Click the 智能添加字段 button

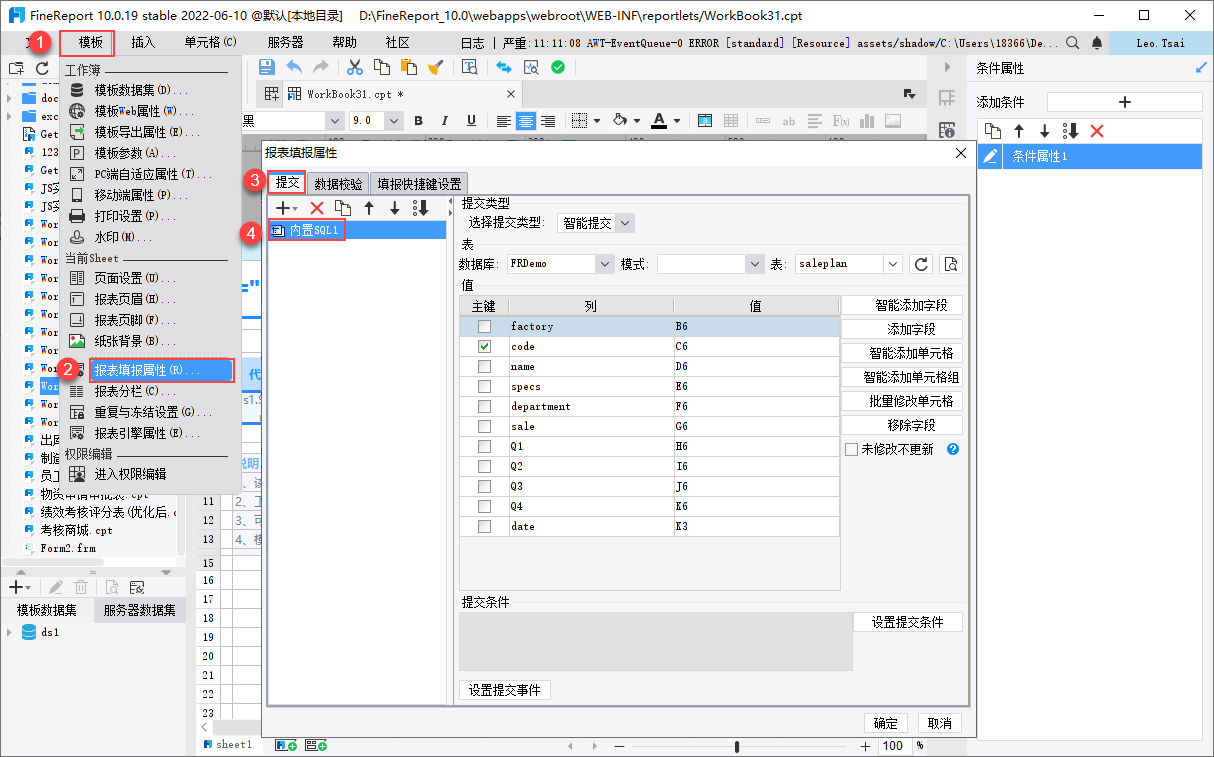pos(902,305)
